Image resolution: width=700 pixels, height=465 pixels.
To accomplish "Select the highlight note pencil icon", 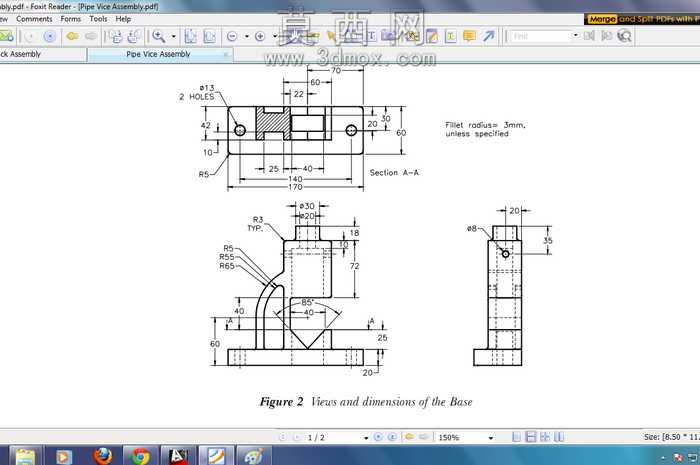I will (x=432, y=36).
